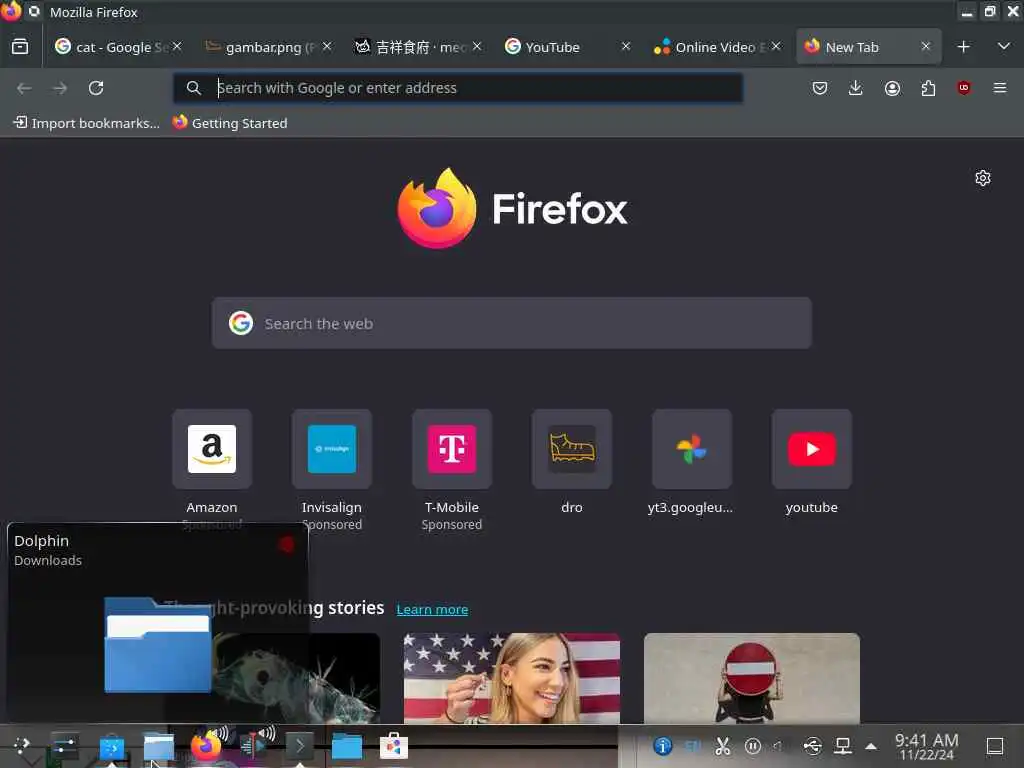Open the KDE application launcher
The height and width of the screenshot is (768, 1024).
[x=22, y=745]
